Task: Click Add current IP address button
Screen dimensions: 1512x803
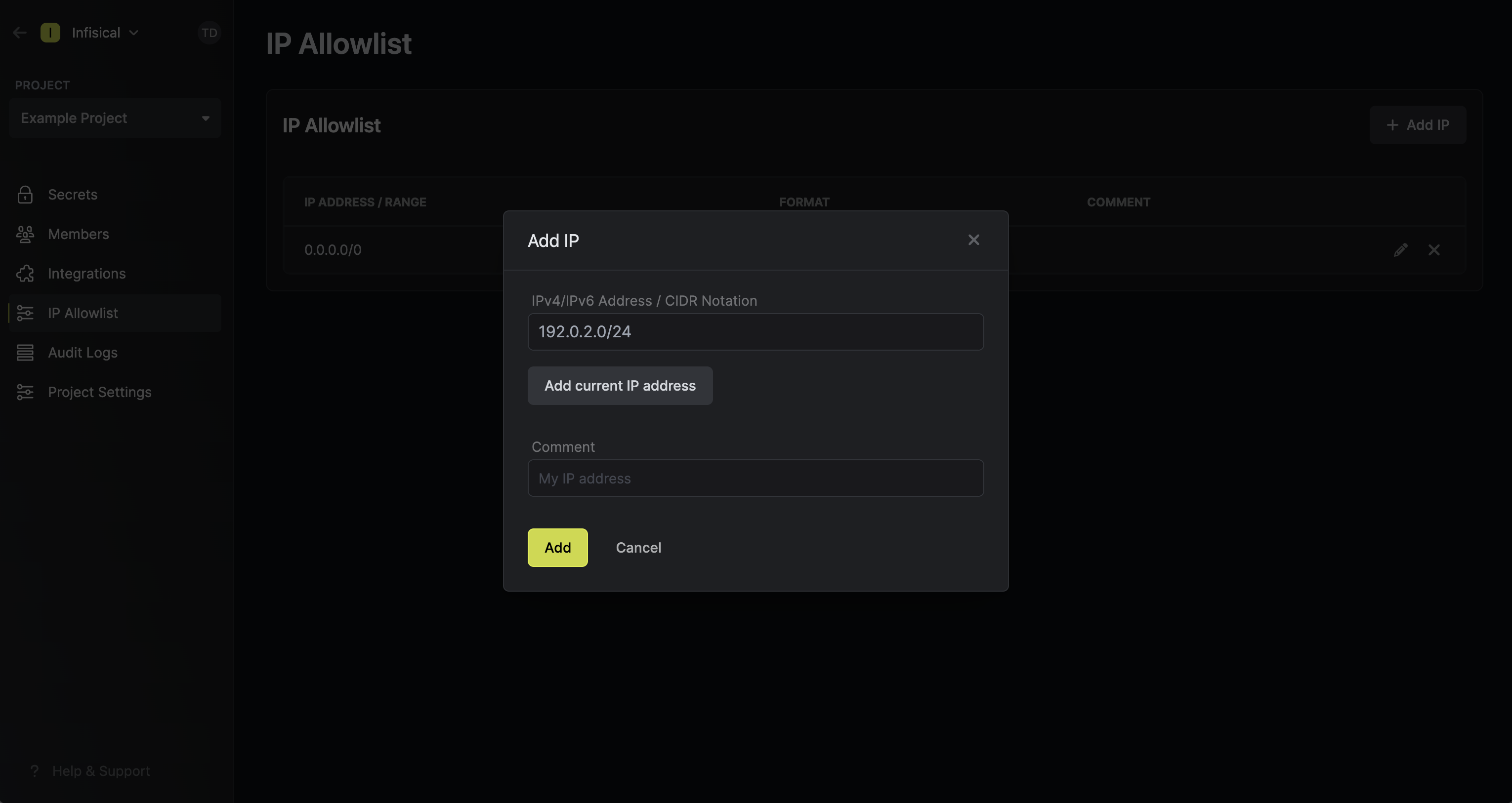Action: [620, 386]
